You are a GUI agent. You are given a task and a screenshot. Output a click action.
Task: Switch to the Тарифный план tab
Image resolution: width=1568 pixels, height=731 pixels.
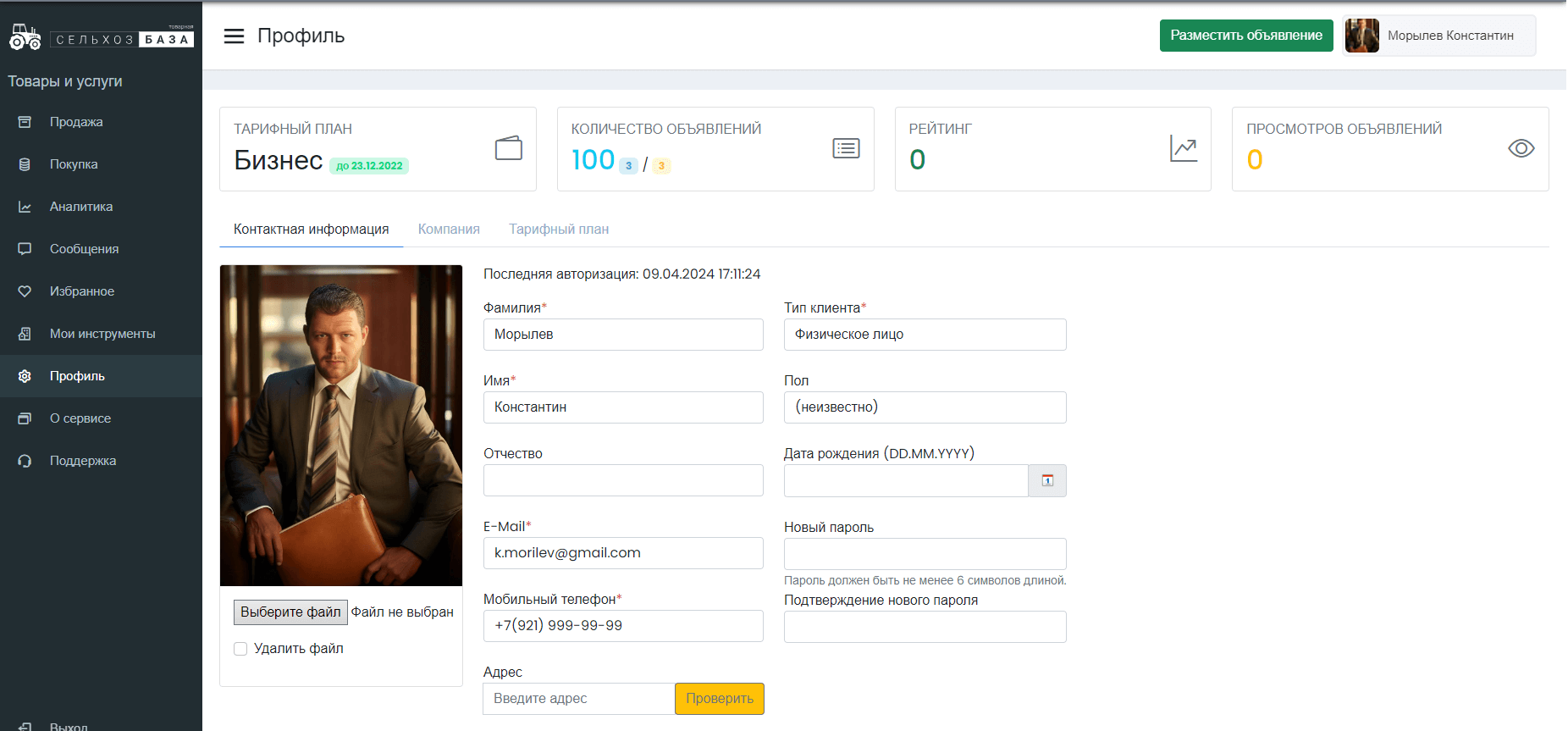(x=559, y=230)
